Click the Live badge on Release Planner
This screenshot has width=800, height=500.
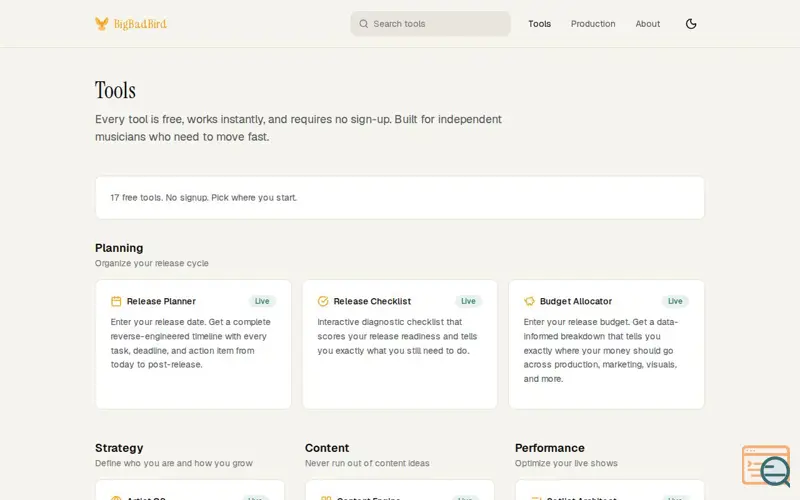pos(262,302)
